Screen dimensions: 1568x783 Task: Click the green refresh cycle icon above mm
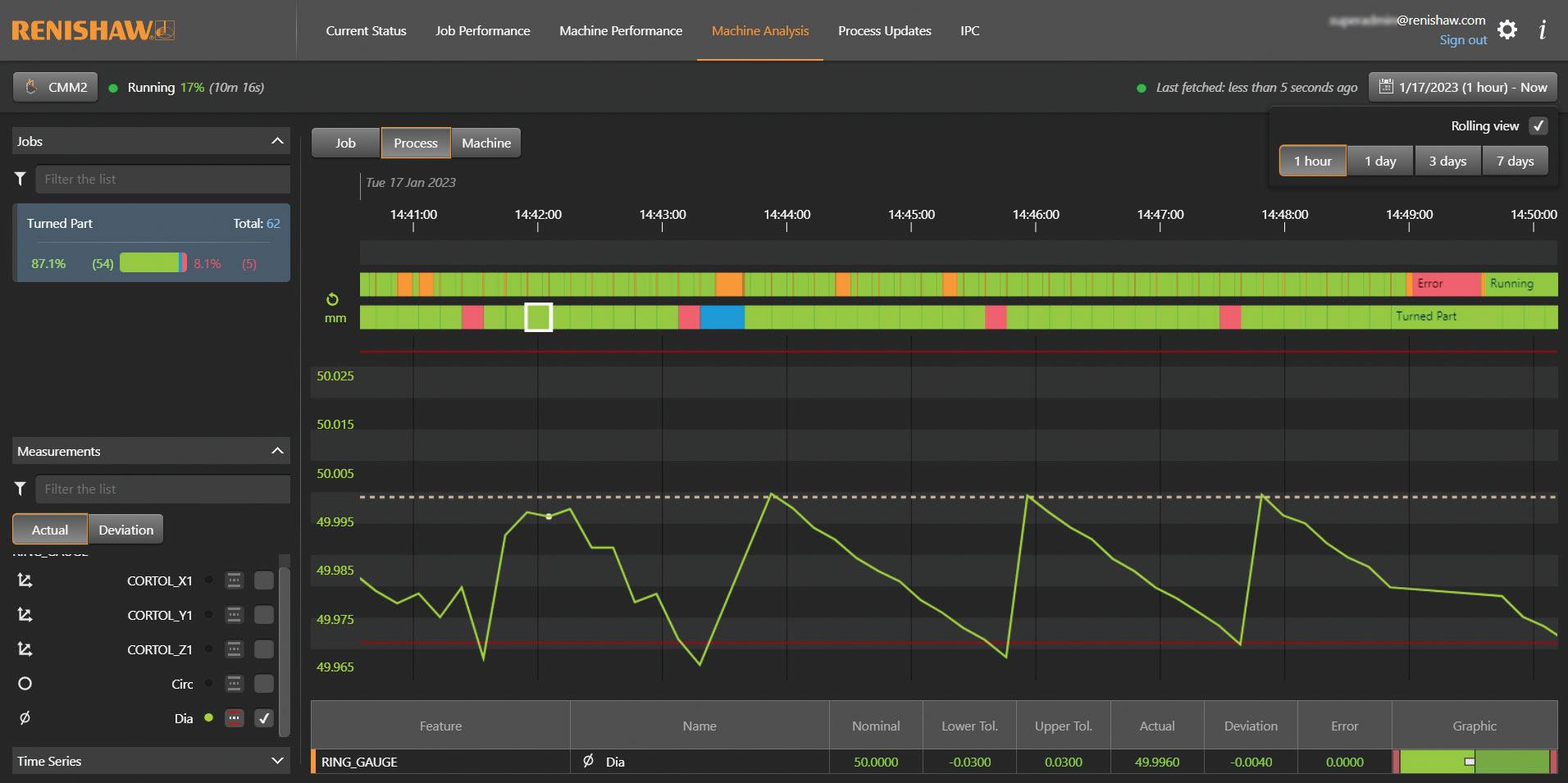[332, 299]
